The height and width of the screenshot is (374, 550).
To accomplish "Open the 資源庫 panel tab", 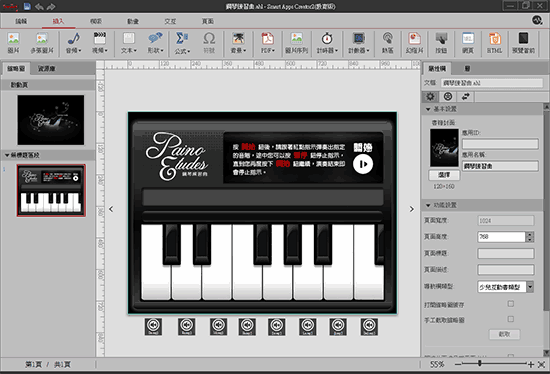I will pos(47,69).
